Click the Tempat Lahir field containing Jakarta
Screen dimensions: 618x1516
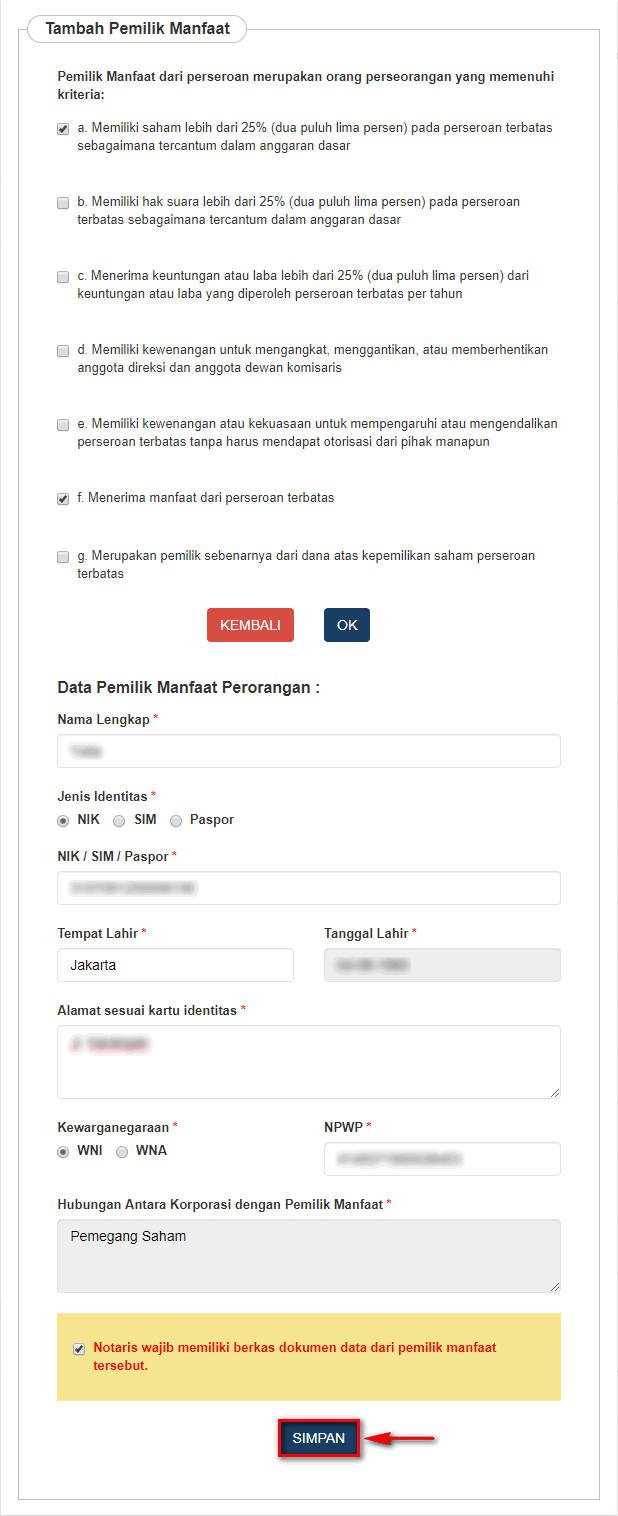tap(176, 965)
